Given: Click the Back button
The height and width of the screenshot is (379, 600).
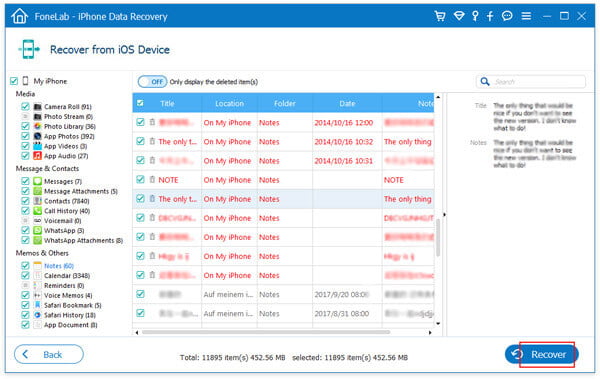Looking at the screenshot, I should 49,354.
